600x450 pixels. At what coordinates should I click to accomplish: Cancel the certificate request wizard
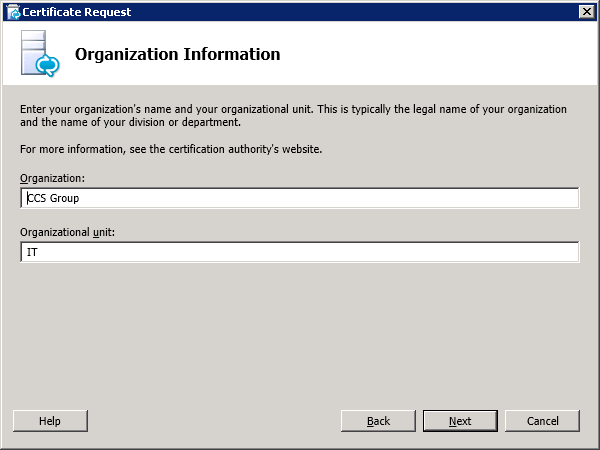542,421
